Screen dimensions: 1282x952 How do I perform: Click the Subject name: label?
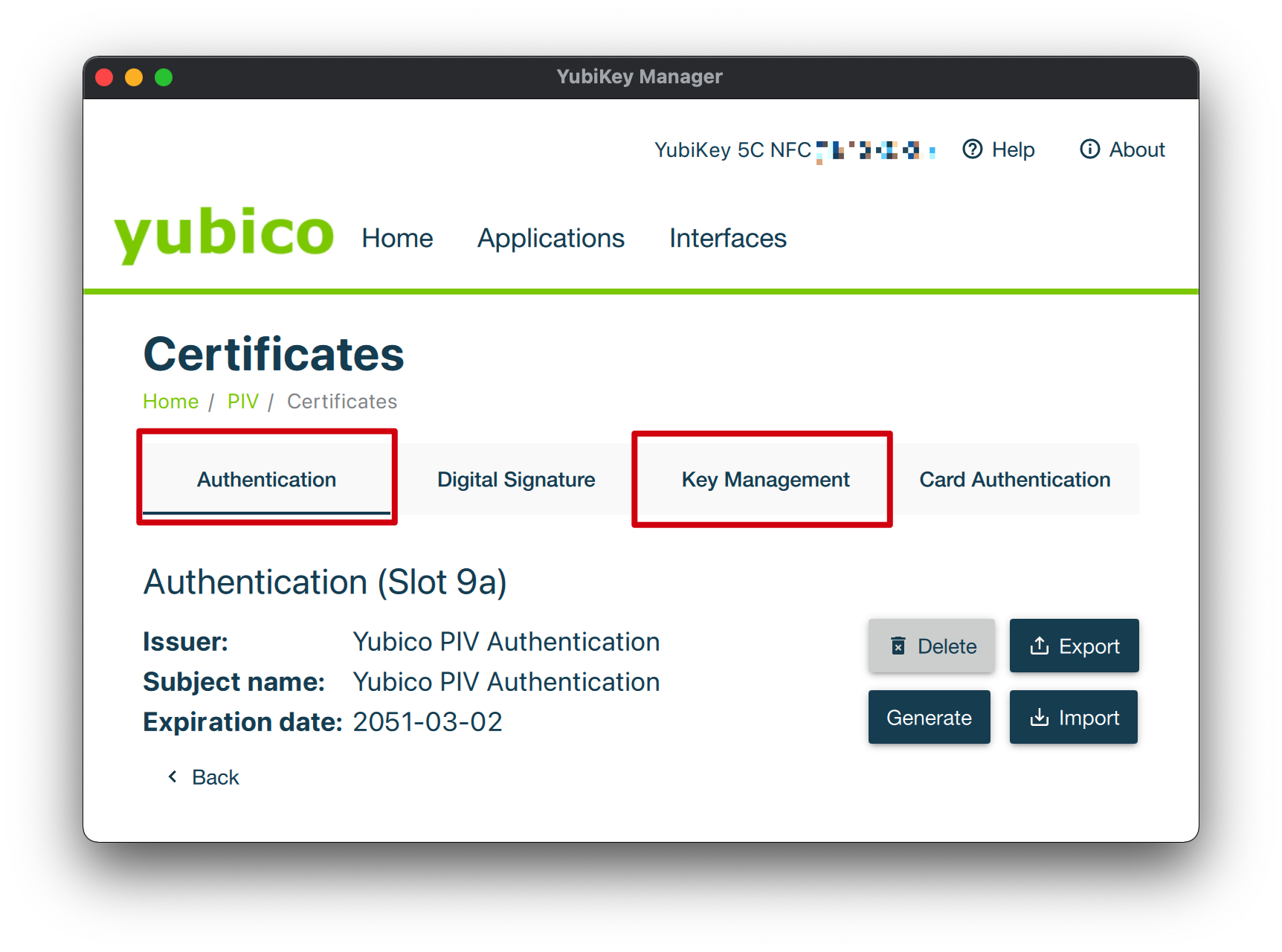pyautogui.click(x=233, y=682)
